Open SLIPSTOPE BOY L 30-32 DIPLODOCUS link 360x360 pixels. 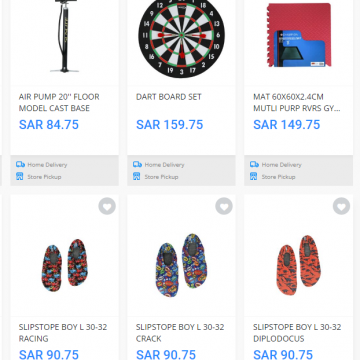click(x=297, y=333)
